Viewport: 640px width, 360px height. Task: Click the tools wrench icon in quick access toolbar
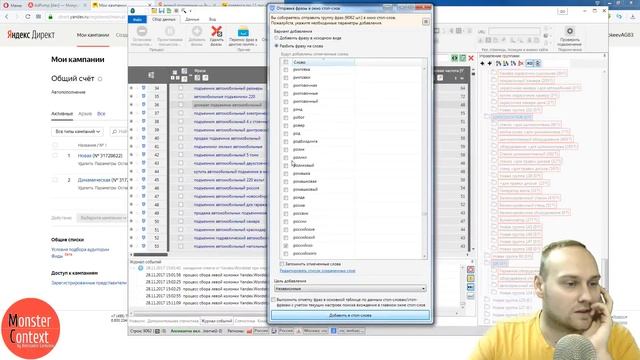coord(184,11)
